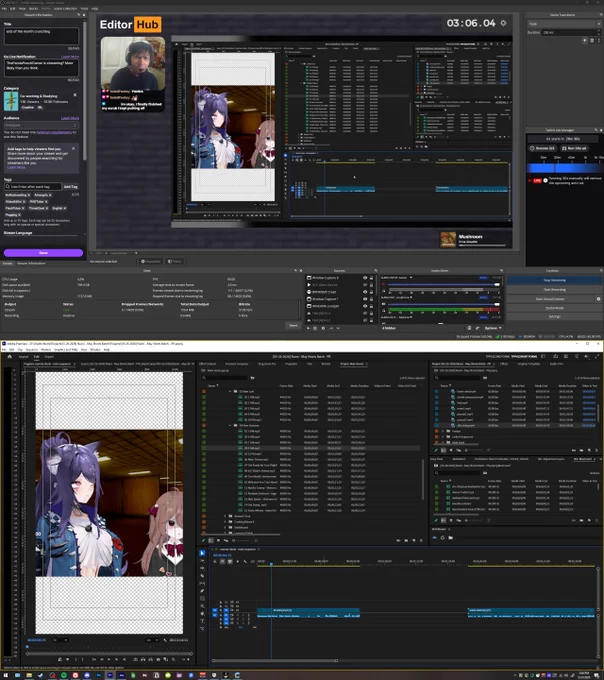Open notification center in system tray

(599, 675)
